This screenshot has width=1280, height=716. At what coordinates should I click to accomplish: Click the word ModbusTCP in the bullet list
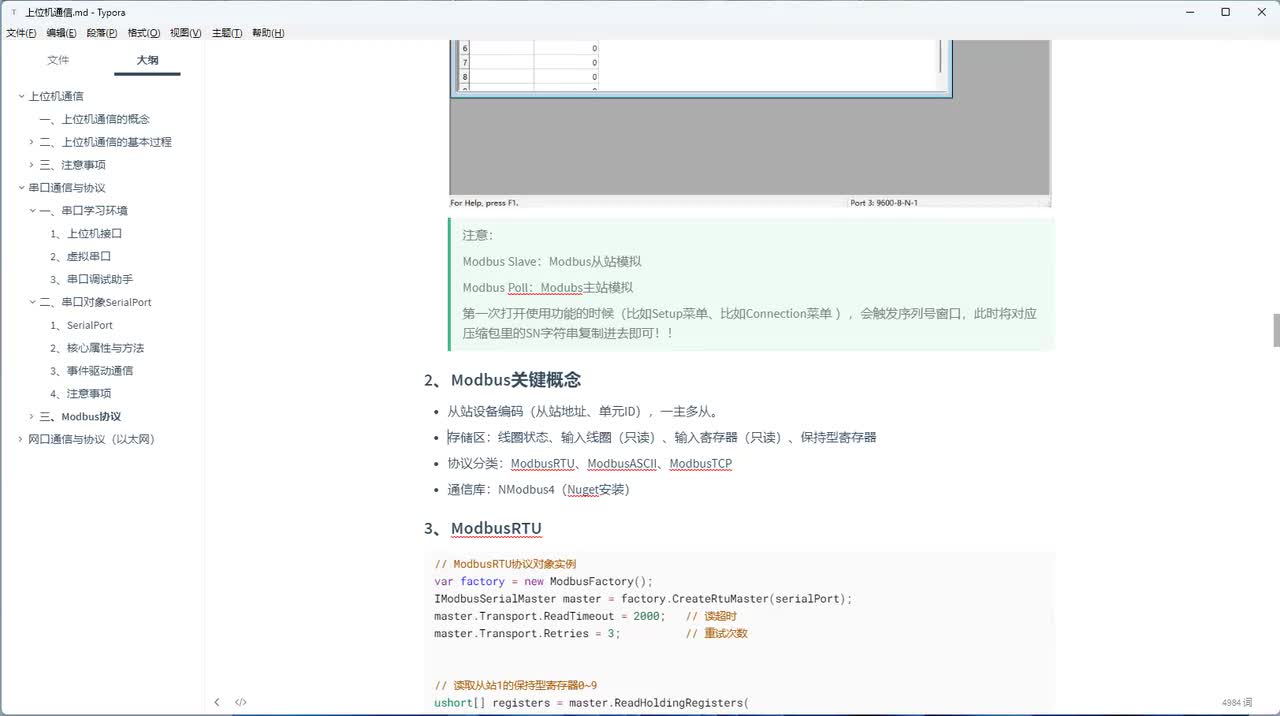coord(701,464)
